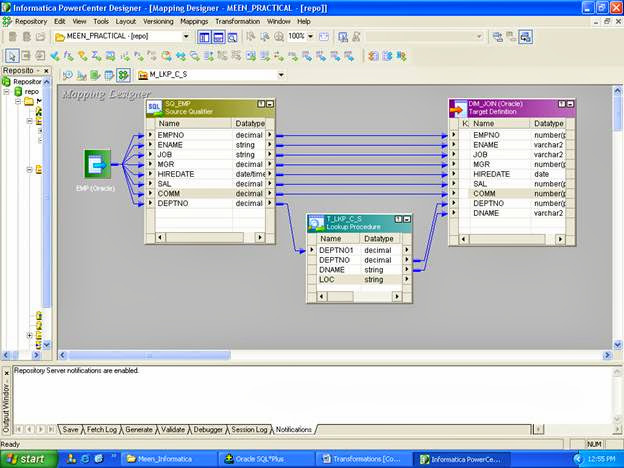Switch to Transformations taskbar window button
The height and width of the screenshot is (468, 624).
(363, 459)
